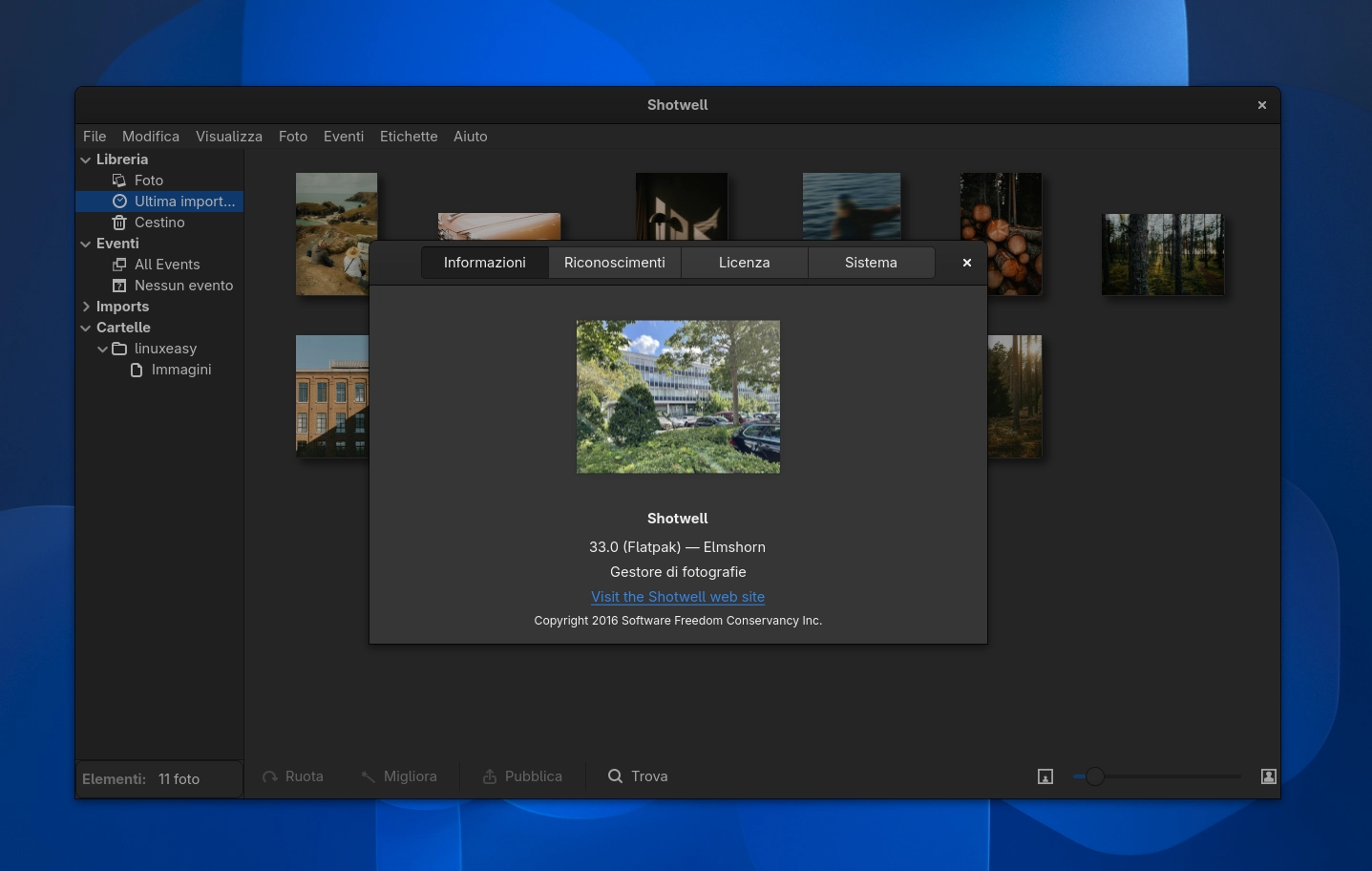Open the Cestino trash icon
Image resolution: width=1372 pixels, height=871 pixels.
[x=119, y=223]
